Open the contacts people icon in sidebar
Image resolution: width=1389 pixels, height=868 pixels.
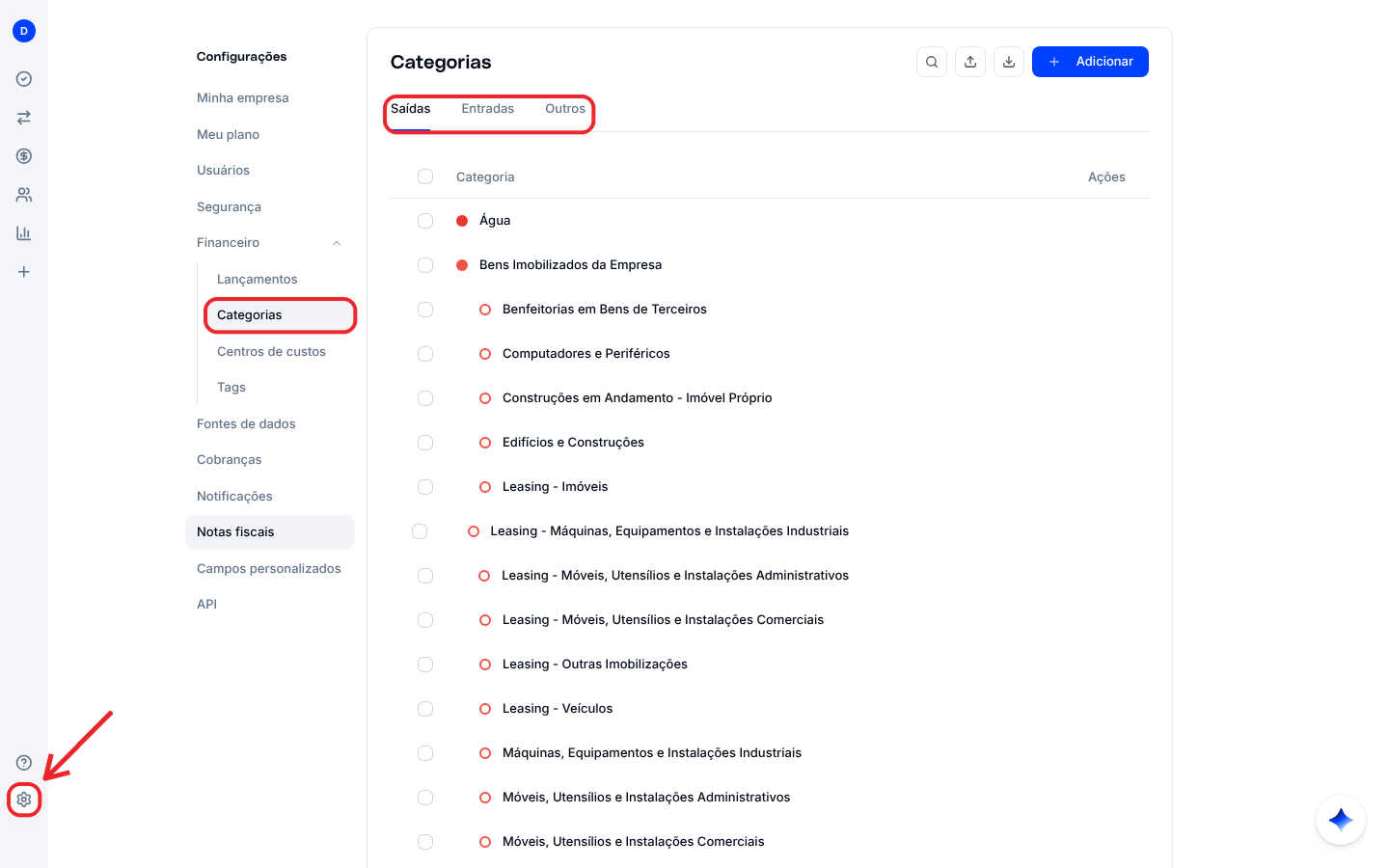[24, 195]
